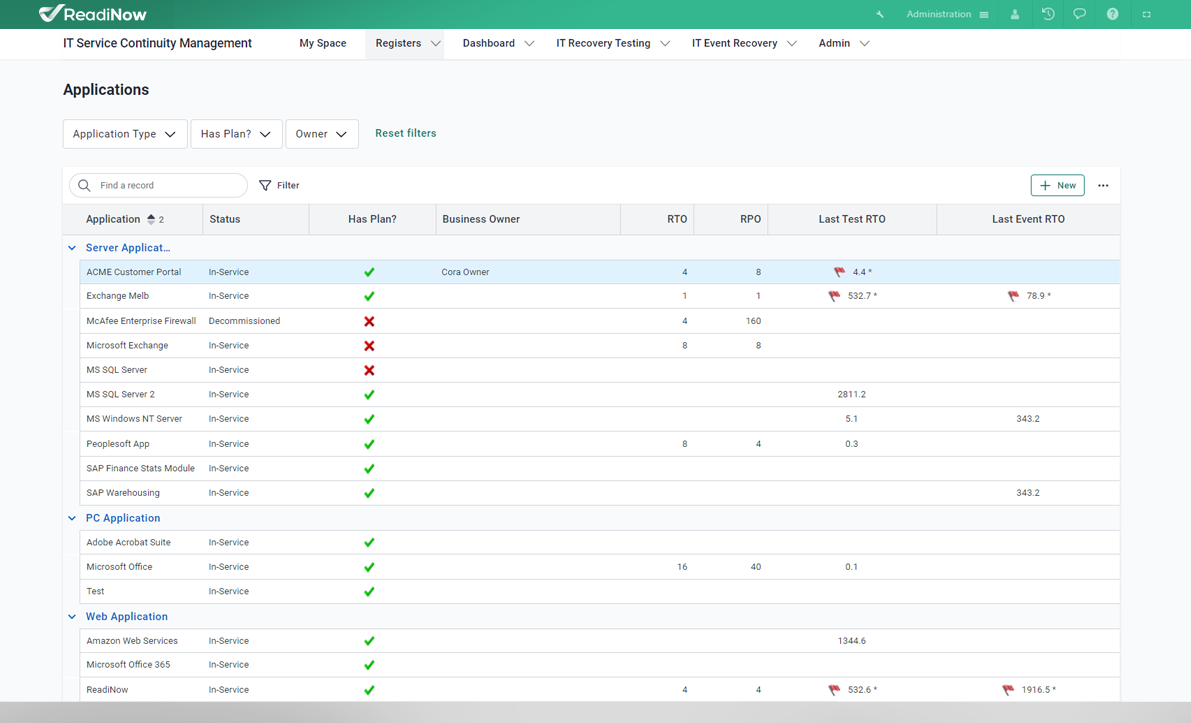Viewport: 1191px width, 723px height.
Task: Open the three-dot more options menu
Action: tap(1103, 185)
